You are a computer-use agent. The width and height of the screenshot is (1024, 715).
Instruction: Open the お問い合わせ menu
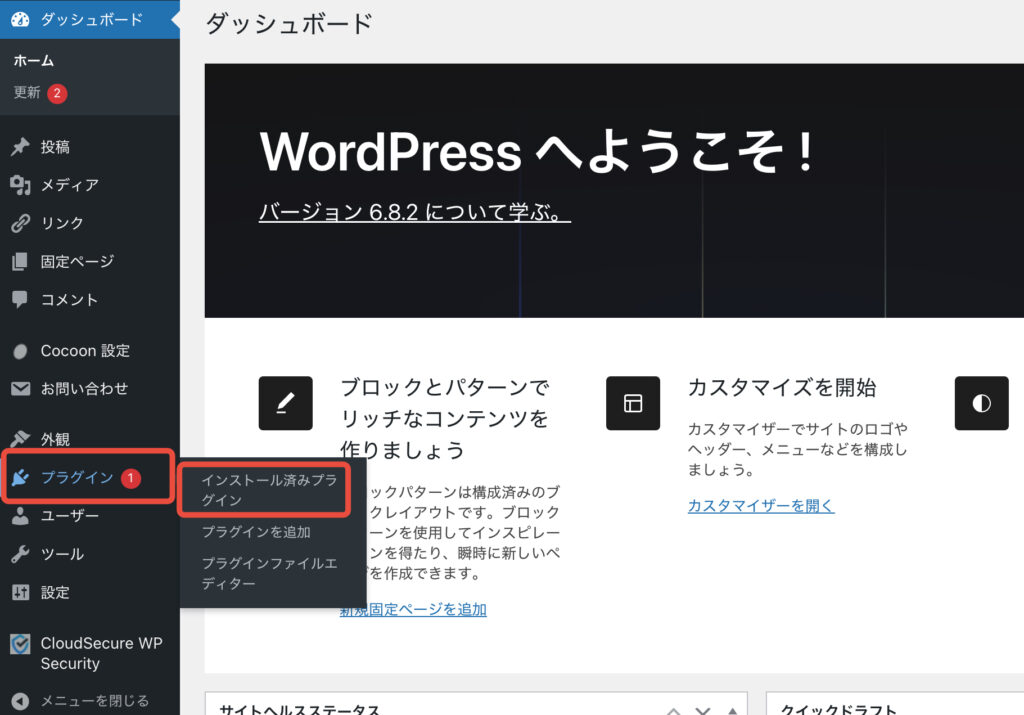click(89, 389)
